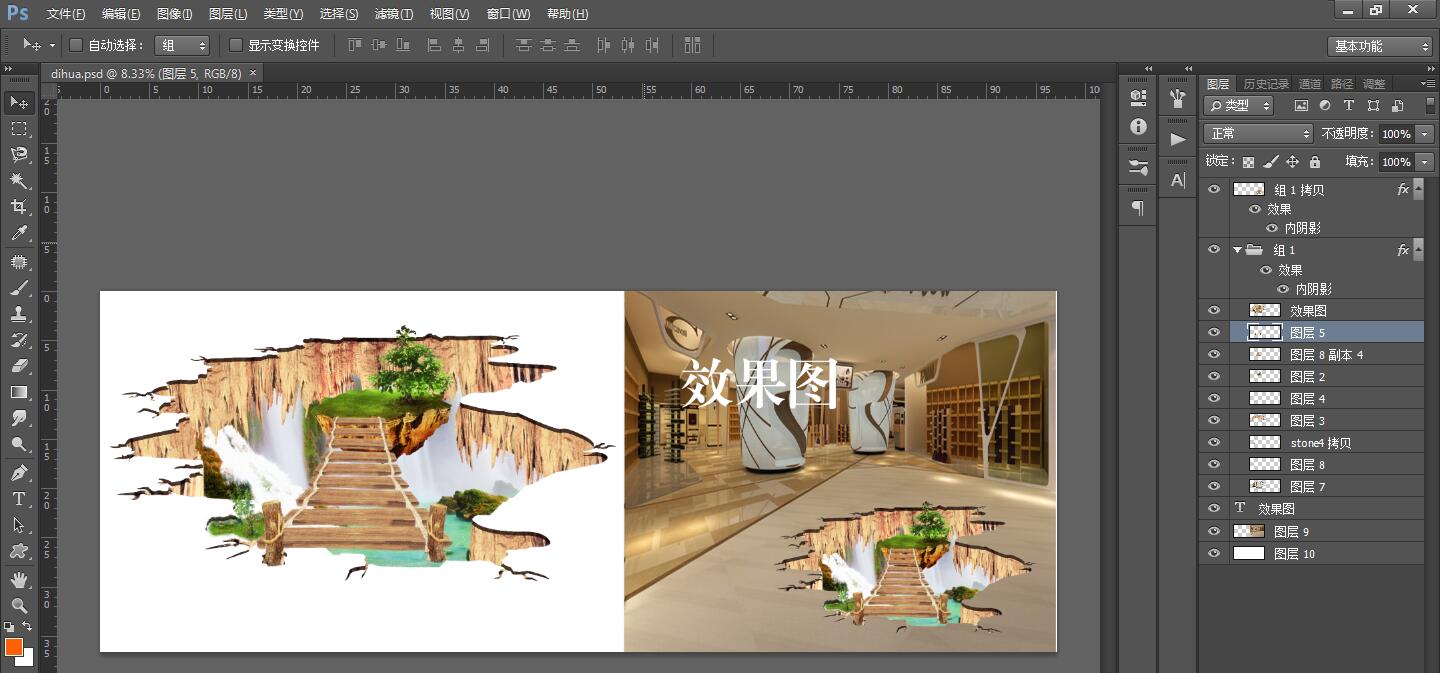Collapse the 组 1 group triangle
The image size is (1440, 673).
pos(1237,250)
